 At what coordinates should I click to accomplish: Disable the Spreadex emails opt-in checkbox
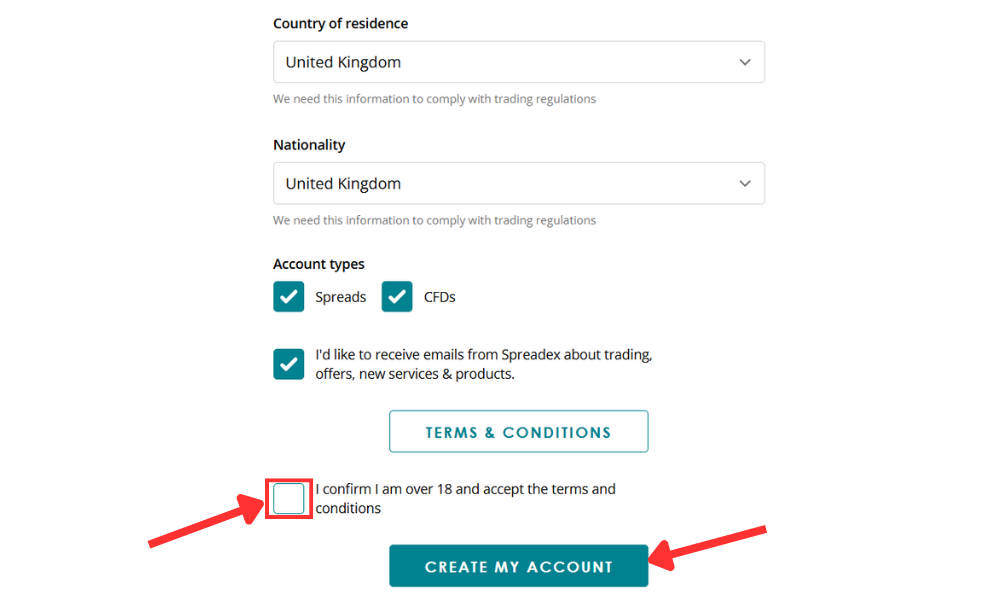[x=289, y=364]
